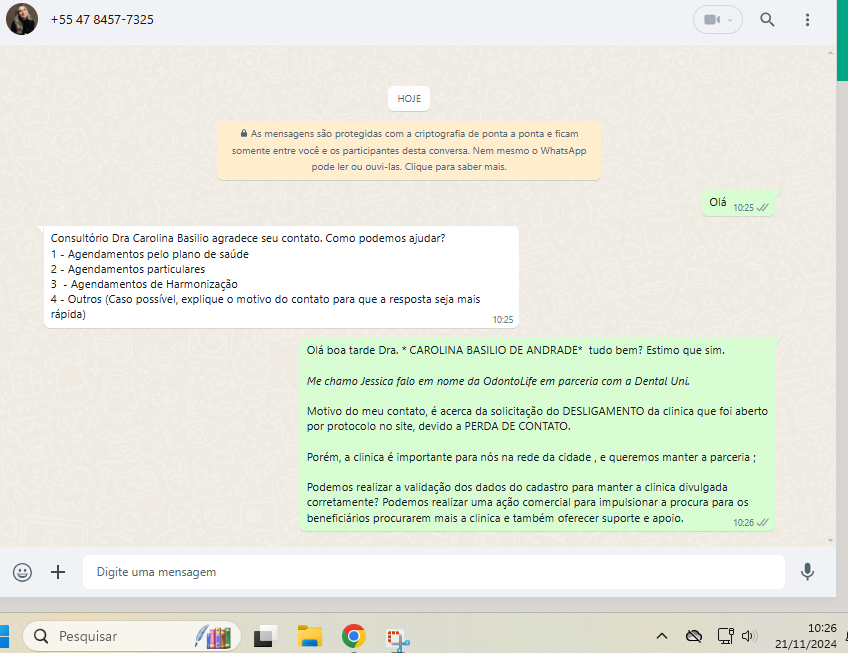Screen dimensions: 848x653
Task: Open the attach plus menu
Action: tap(58, 572)
